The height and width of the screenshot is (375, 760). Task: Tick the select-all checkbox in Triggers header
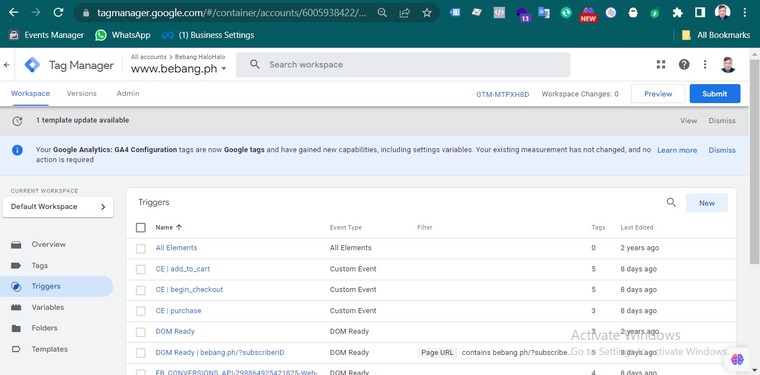click(141, 227)
